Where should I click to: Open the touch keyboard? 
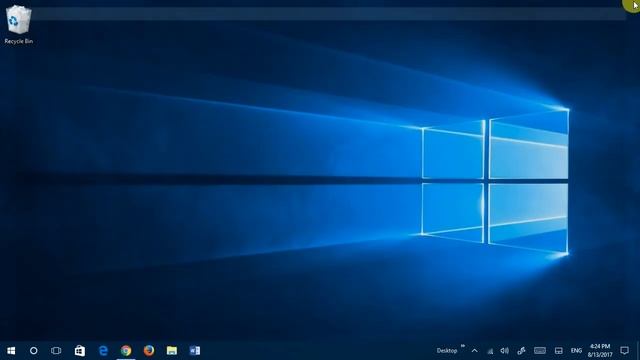[540, 351]
